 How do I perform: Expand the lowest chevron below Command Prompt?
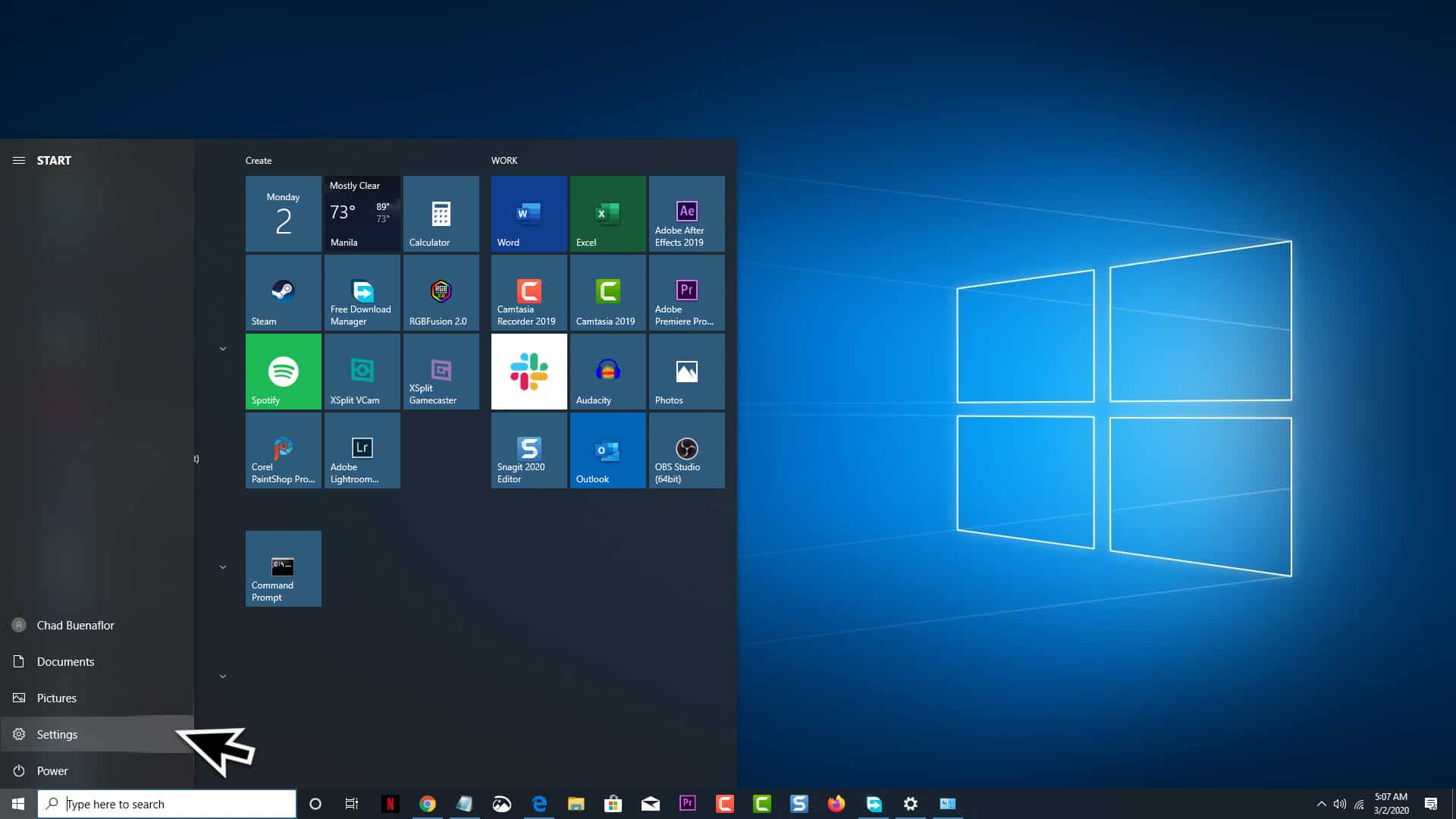(223, 676)
